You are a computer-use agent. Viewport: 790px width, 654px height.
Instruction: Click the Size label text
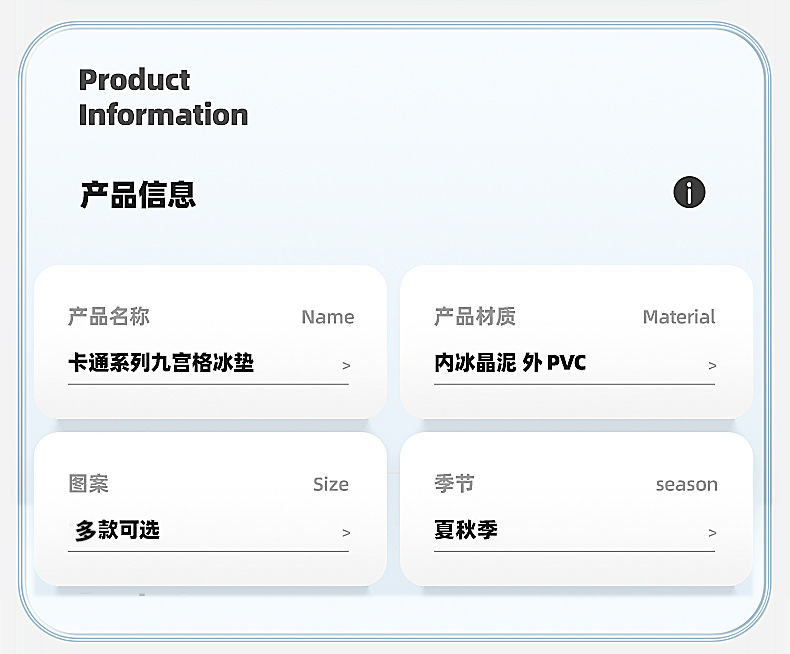331,484
